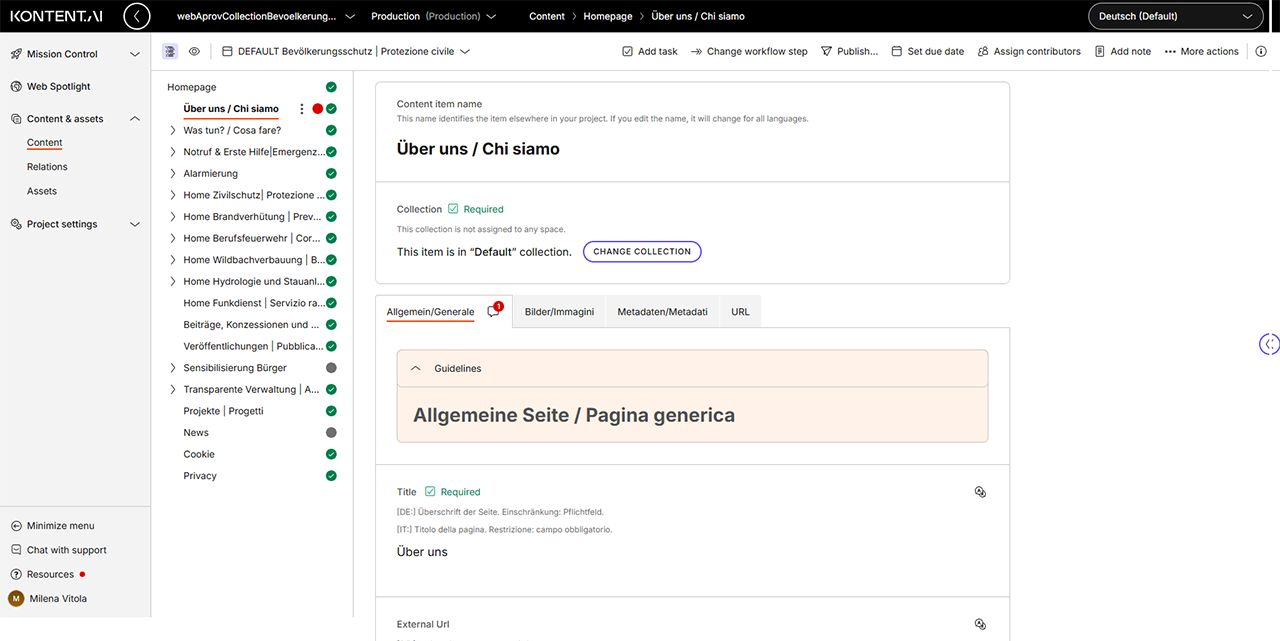
Task: Click the comment bubble on Allgemein tab
Action: tap(493, 312)
